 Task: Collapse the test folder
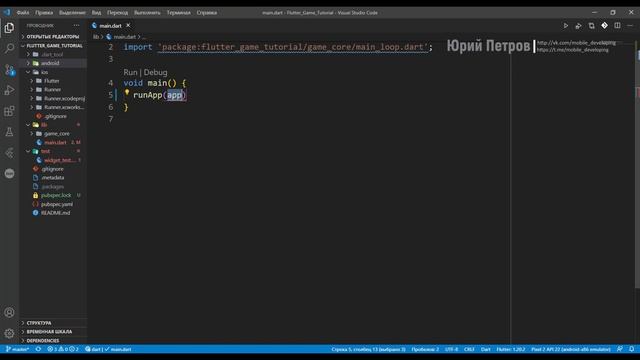tap(53, 151)
